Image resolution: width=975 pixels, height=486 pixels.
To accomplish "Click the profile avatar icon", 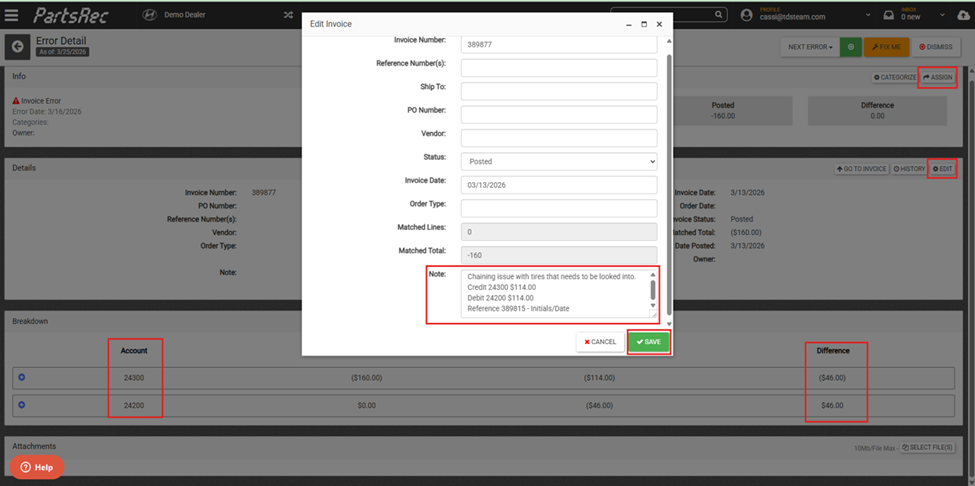I will click(x=747, y=15).
